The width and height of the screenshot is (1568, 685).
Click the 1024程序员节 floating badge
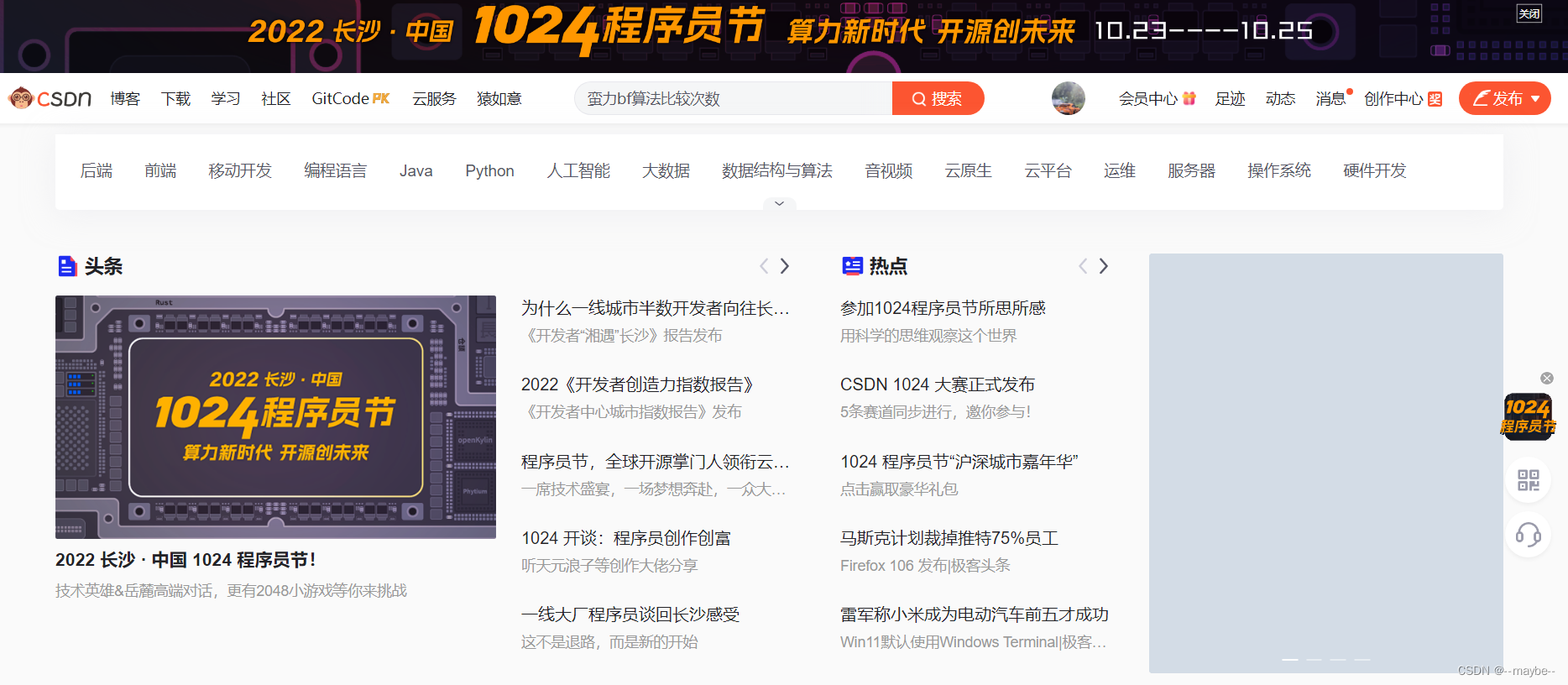click(1528, 416)
